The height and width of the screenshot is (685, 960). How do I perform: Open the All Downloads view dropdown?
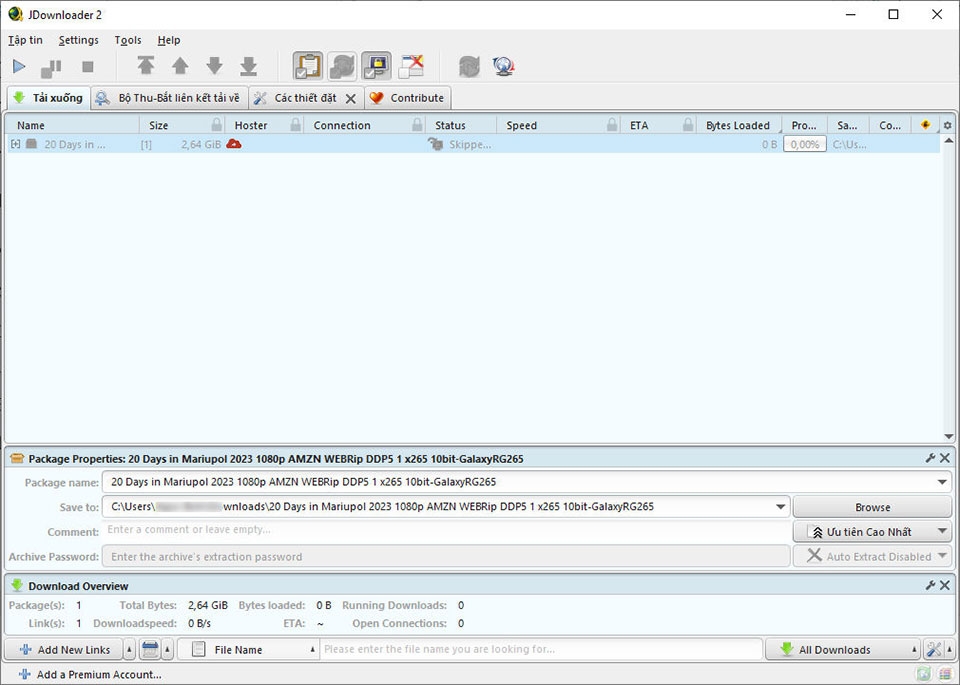coord(913,649)
